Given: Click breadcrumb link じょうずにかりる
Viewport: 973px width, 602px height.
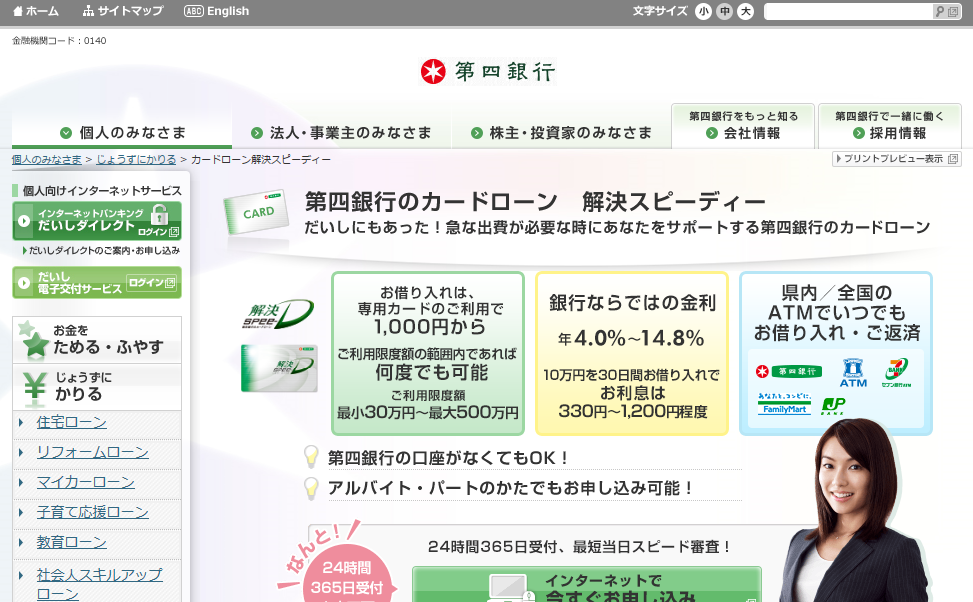Looking at the screenshot, I should point(136,159).
